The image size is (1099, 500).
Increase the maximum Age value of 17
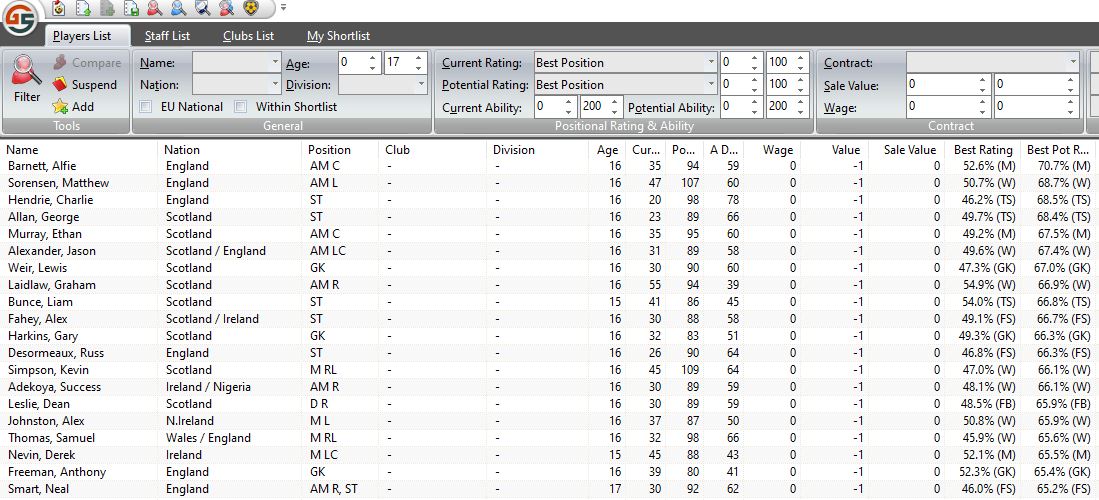(x=419, y=58)
